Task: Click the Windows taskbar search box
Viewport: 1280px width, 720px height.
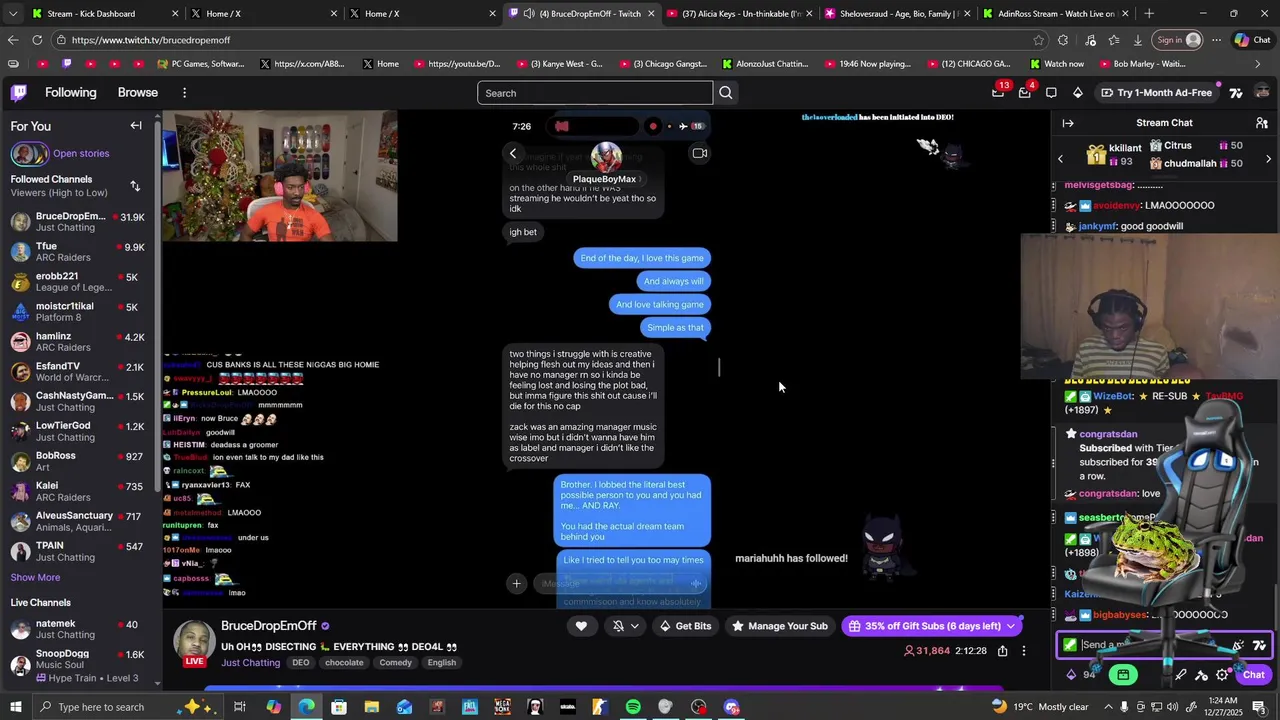Action: pyautogui.click(x=130, y=707)
